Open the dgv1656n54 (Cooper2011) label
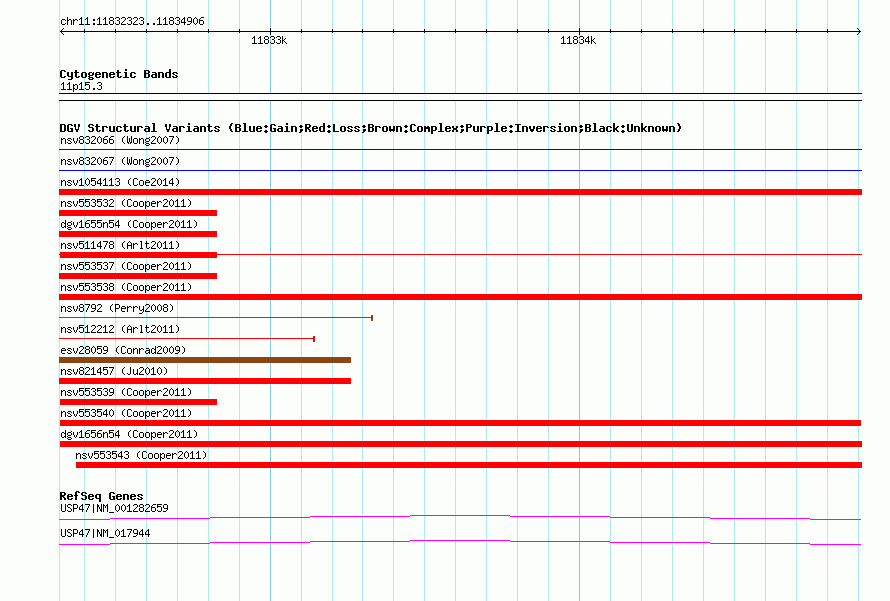890x601 pixels. [x=129, y=434]
